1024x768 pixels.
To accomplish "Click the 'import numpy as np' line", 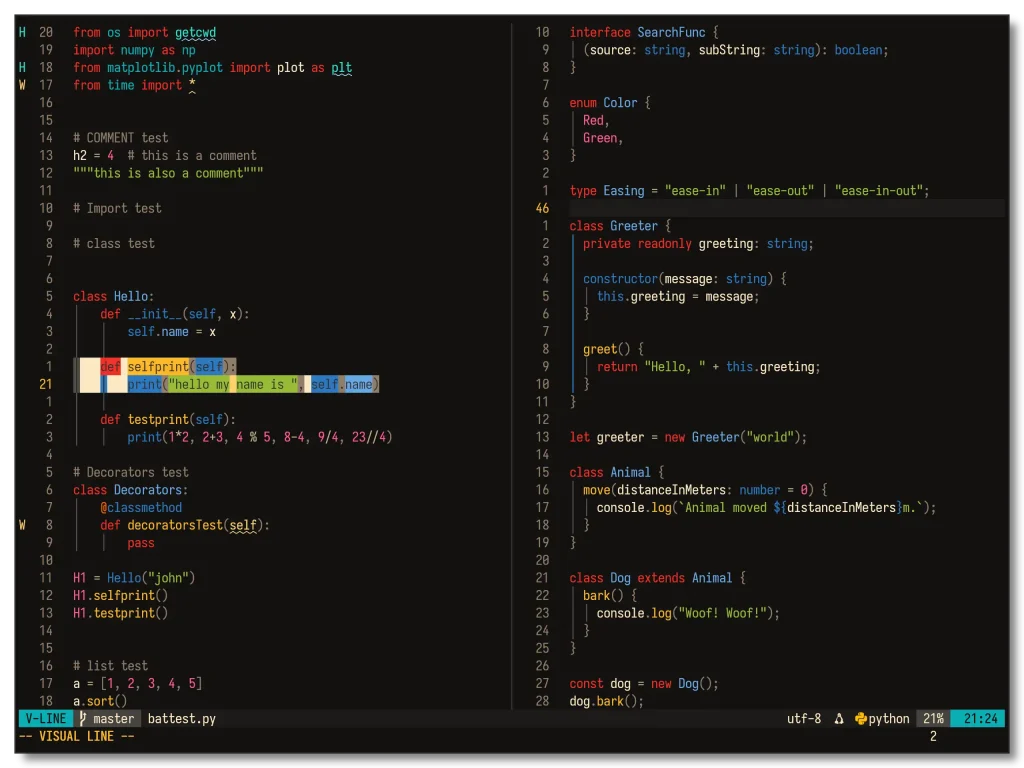I will click(x=134, y=50).
